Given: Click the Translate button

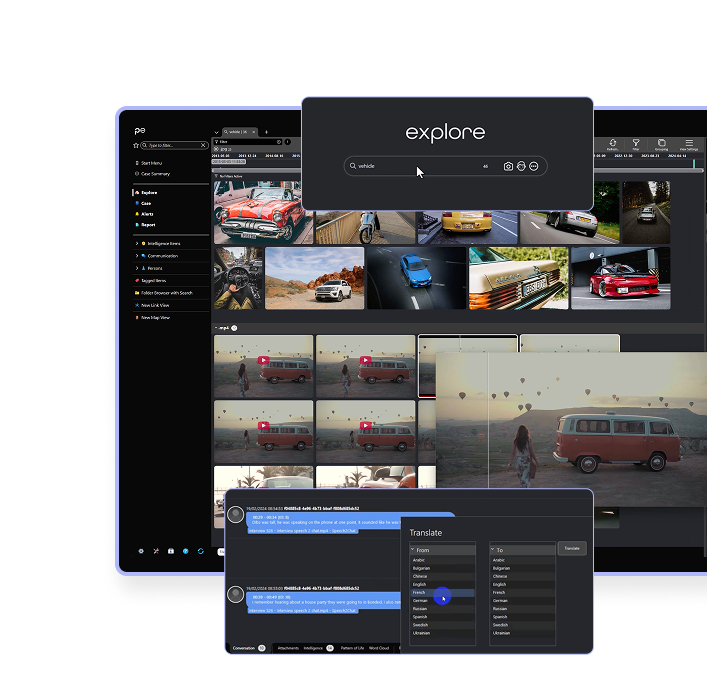Looking at the screenshot, I should 572,548.
